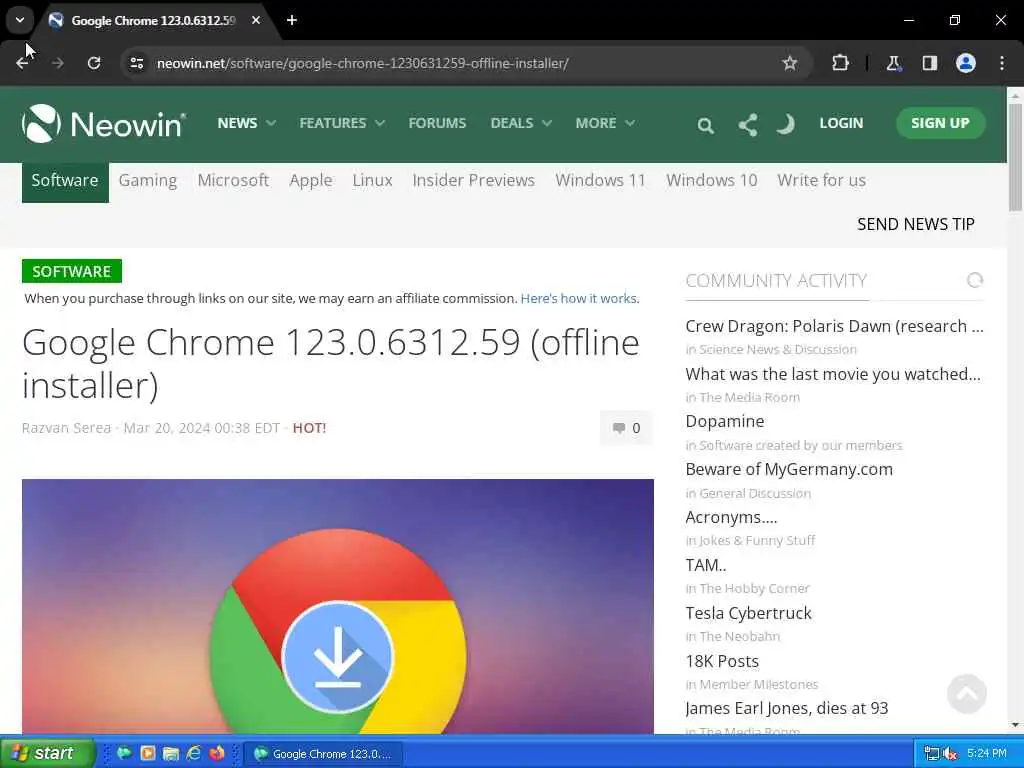The height and width of the screenshot is (768, 1024).
Task: Open a new tab with the plus button
Action: click(292, 20)
